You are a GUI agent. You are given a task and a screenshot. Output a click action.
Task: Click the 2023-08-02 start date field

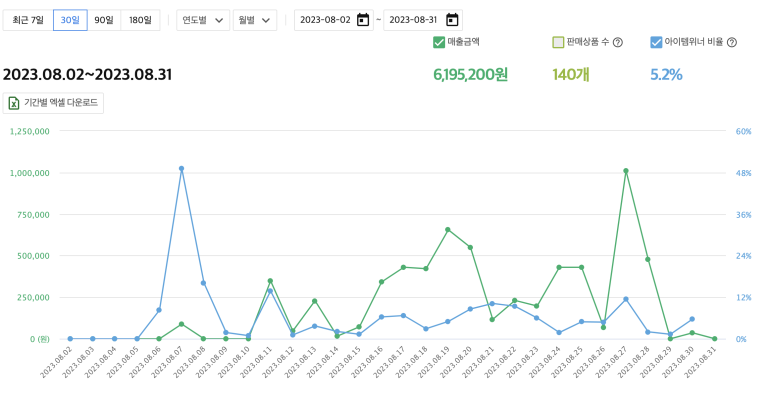point(334,20)
